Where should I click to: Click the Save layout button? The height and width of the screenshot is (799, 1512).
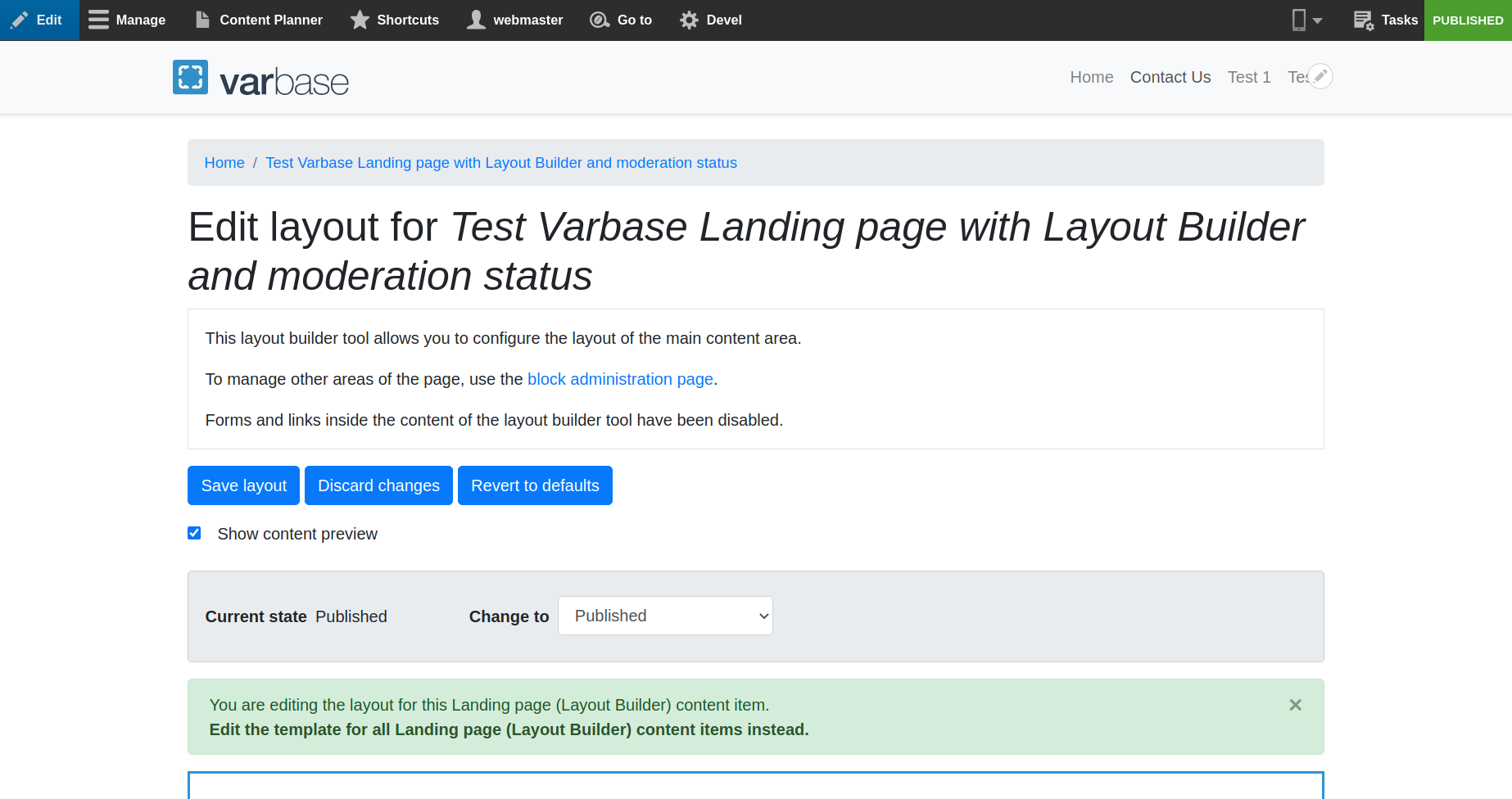coord(243,485)
